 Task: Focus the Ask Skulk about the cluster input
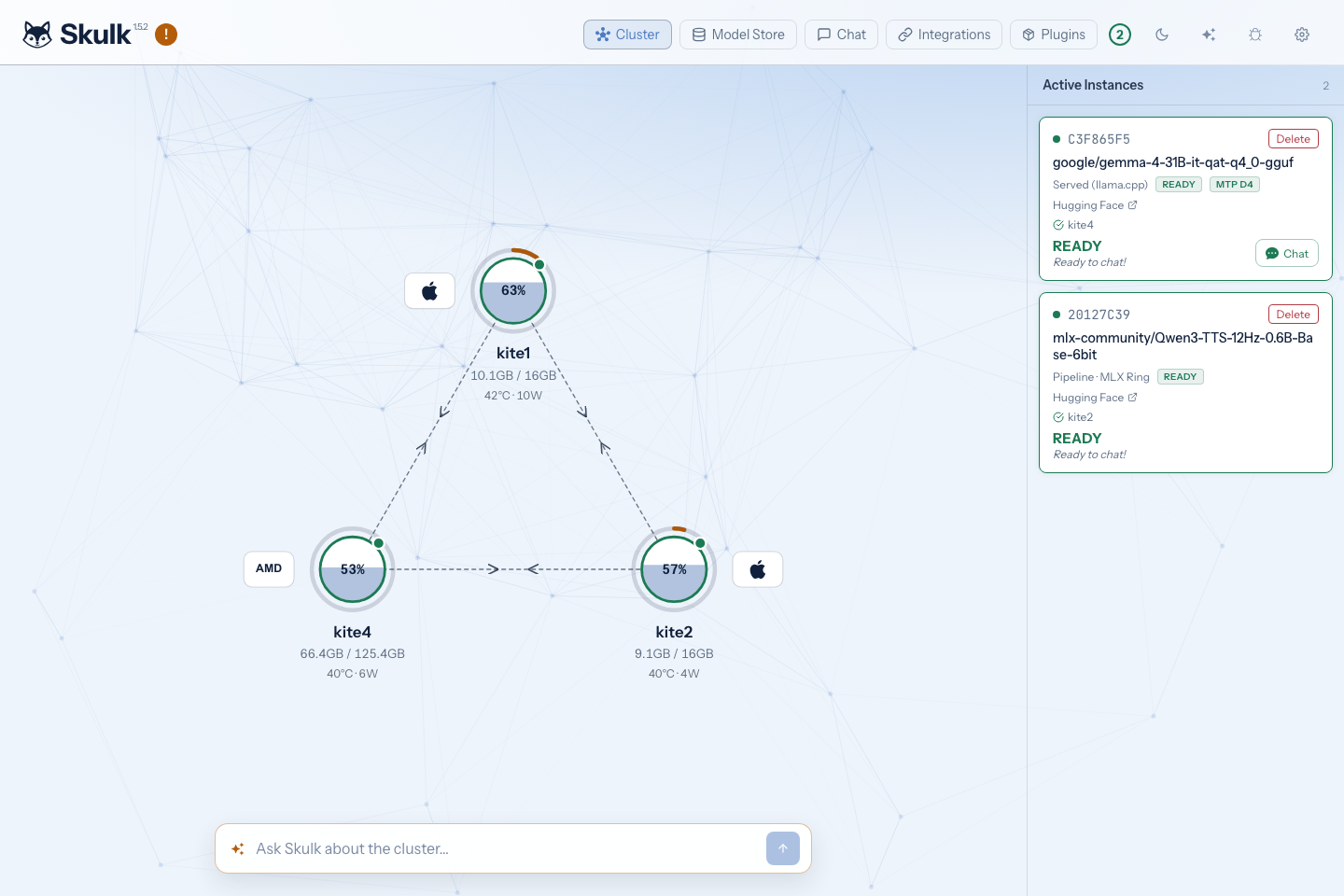(x=504, y=848)
